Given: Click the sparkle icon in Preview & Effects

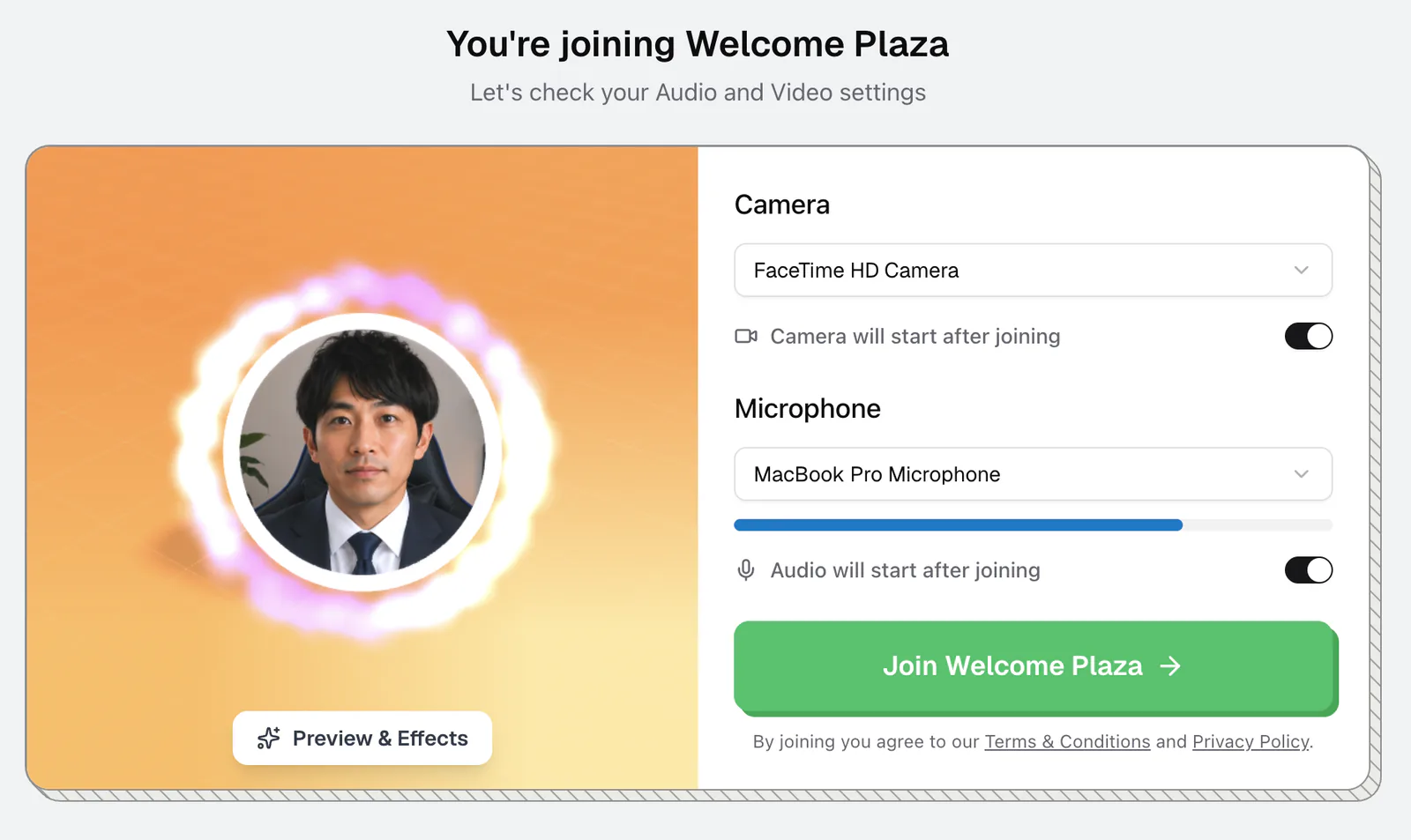Looking at the screenshot, I should pos(268,738).
